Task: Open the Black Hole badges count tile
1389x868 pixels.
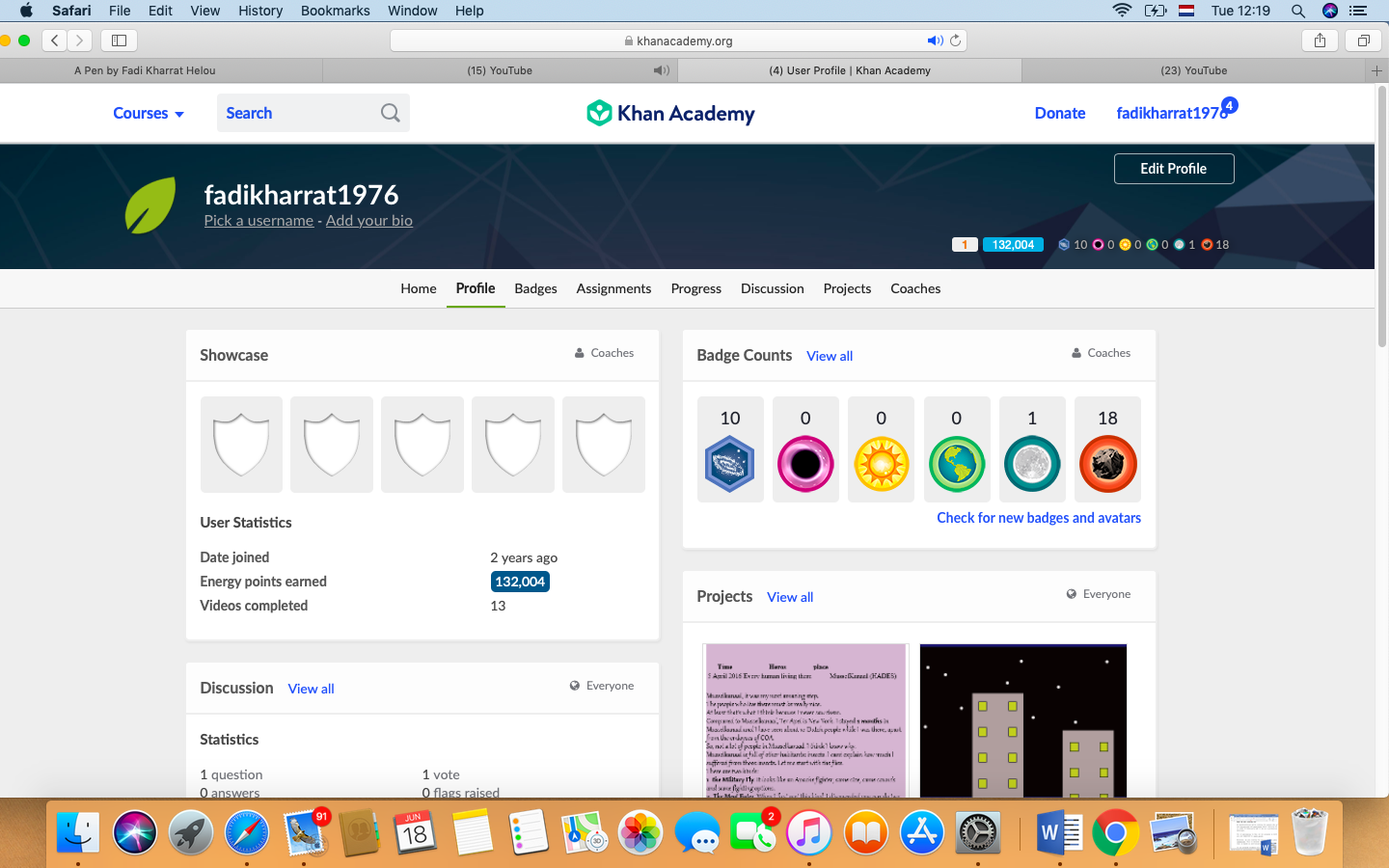Action: coord(805,449)
